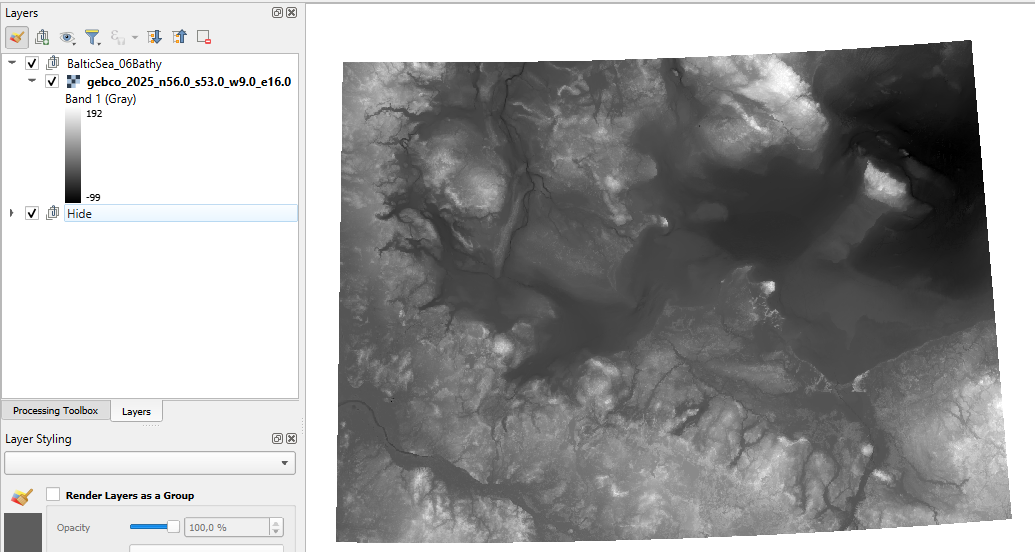1035x552 pixels.
Task: Enable Render Layers as a Group
Action: point(53,495)
